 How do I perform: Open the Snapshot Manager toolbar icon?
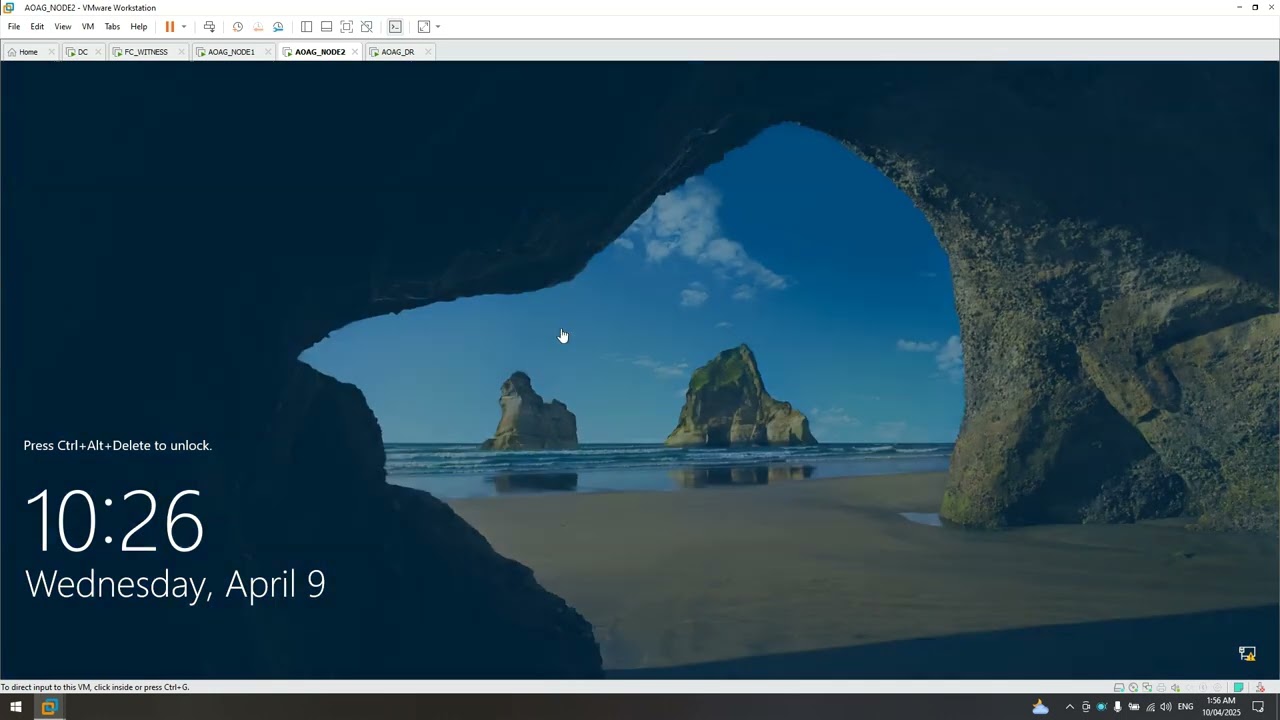coord(278,27)
